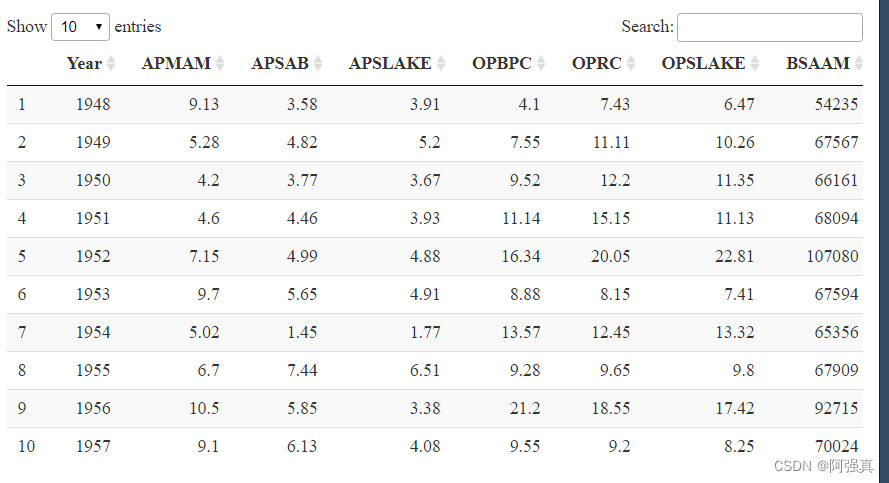
Task: Click the OPRC column header text
Action: (x=597, y=64)
